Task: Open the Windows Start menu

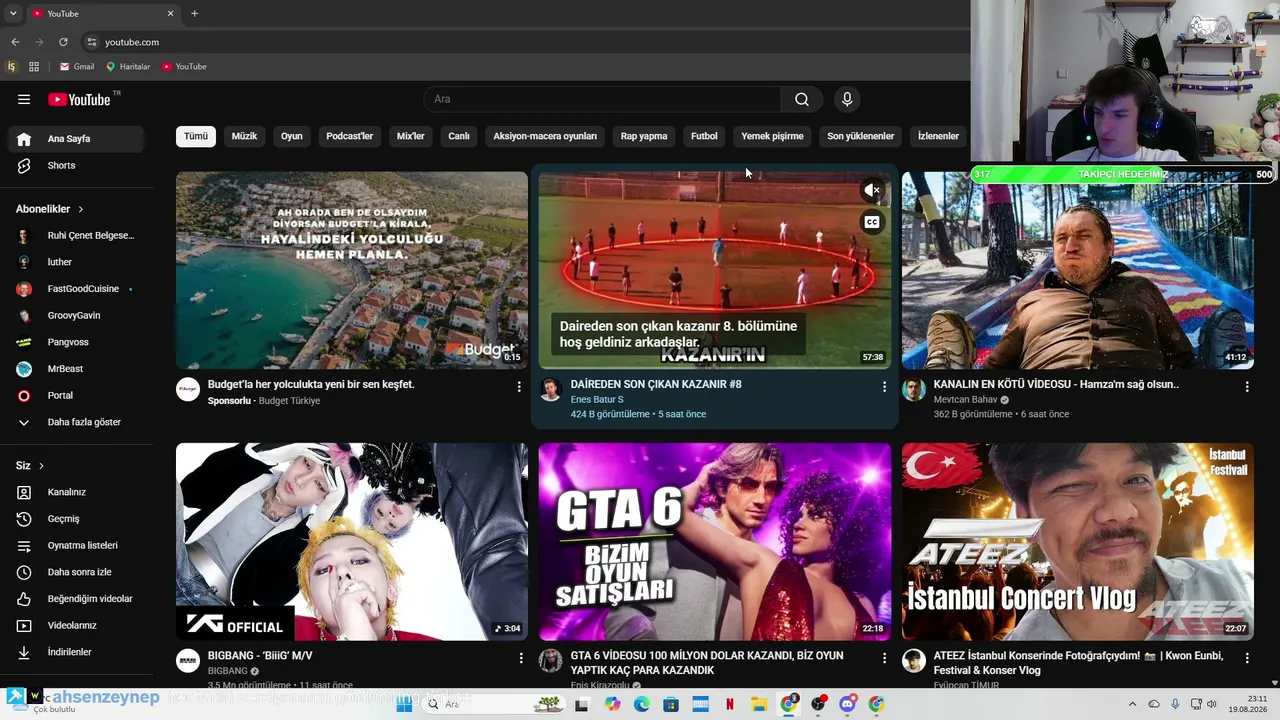Action: click(405, 704)
